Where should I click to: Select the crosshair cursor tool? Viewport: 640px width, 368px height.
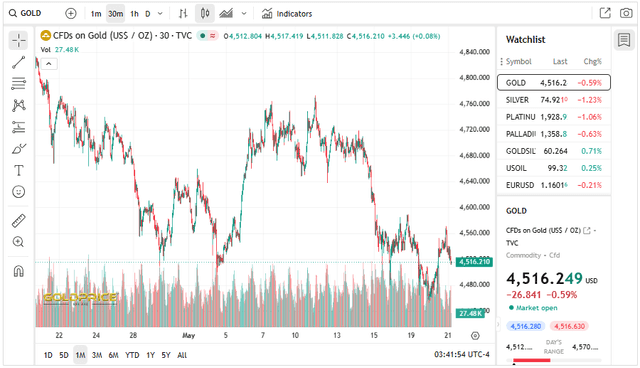[x=18, y=40]
